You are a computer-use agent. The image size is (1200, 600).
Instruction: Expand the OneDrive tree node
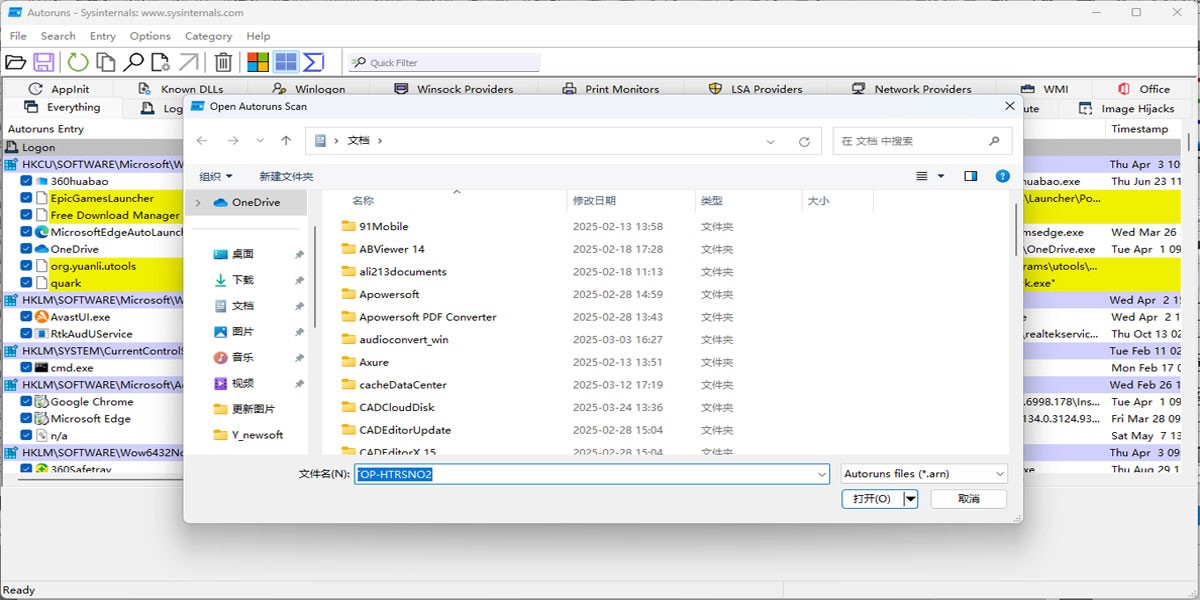pyautogui.click(x=198, y=202)
